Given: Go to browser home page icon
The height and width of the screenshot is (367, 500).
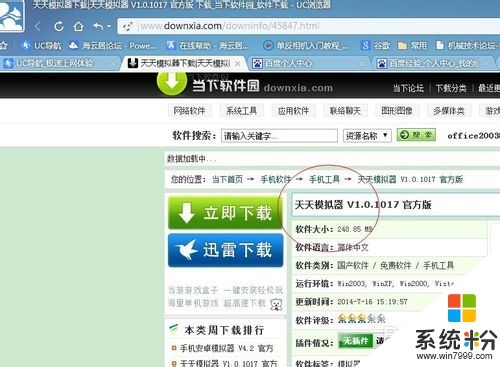Looking at the screenshot, I should click(x=78, y=26).
